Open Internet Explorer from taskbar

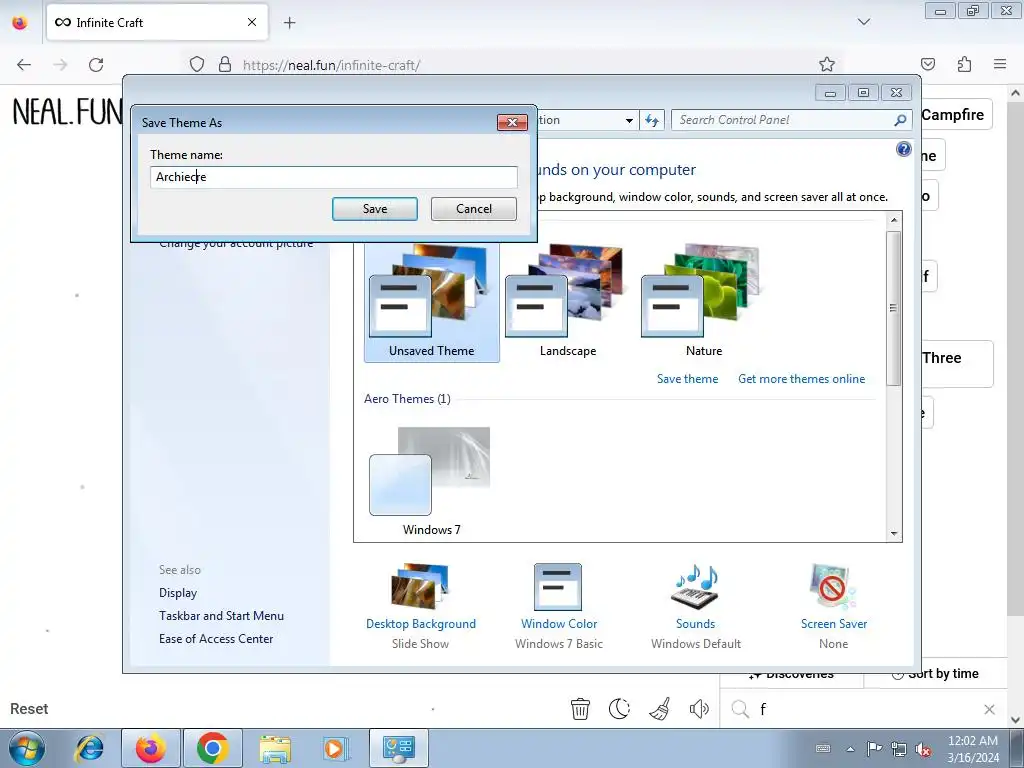(x=89, y=748)
